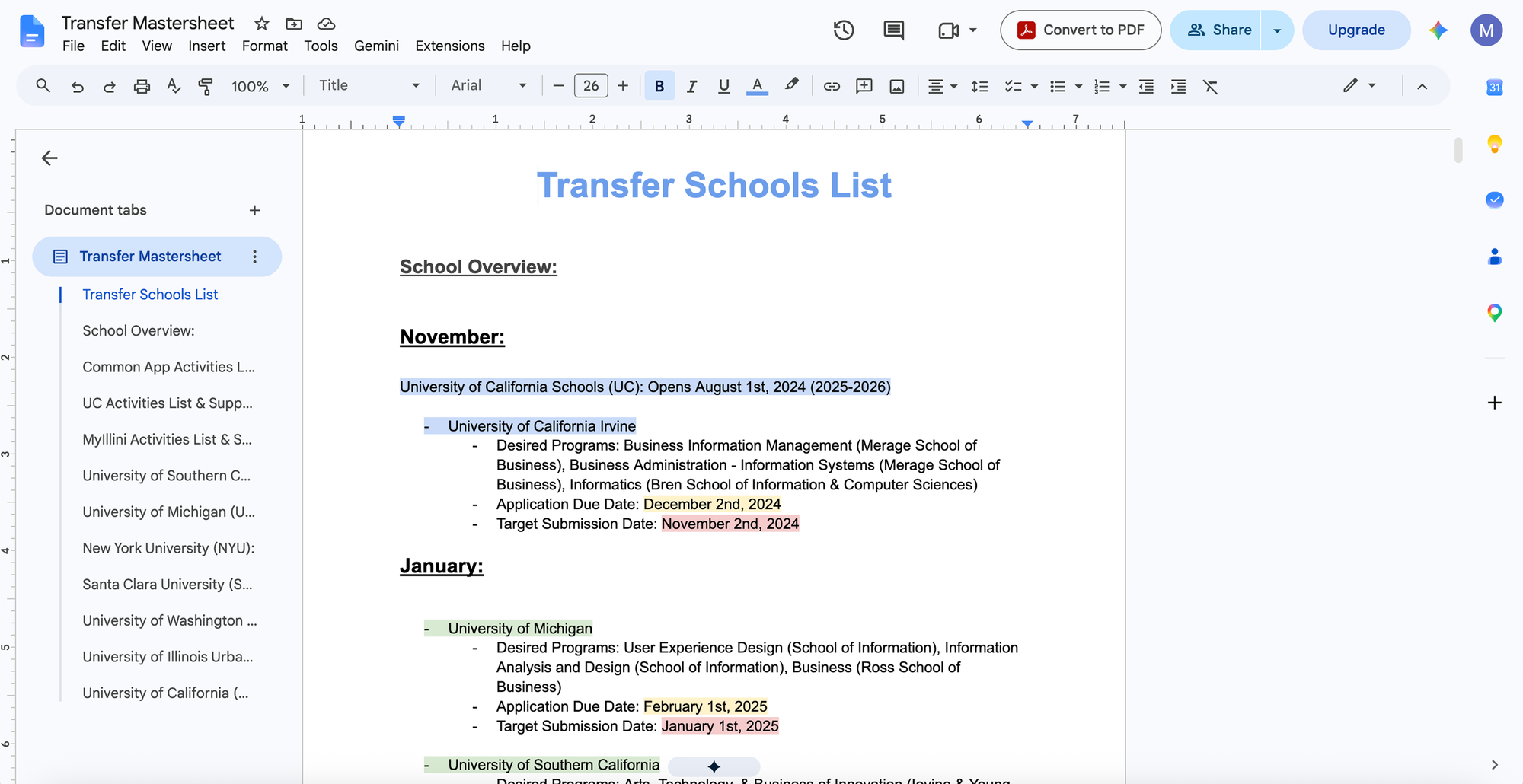This screenshot has height=784, width=1523.
Task: Star the Transfer Mastersheet document
Action: pos(262,24)
